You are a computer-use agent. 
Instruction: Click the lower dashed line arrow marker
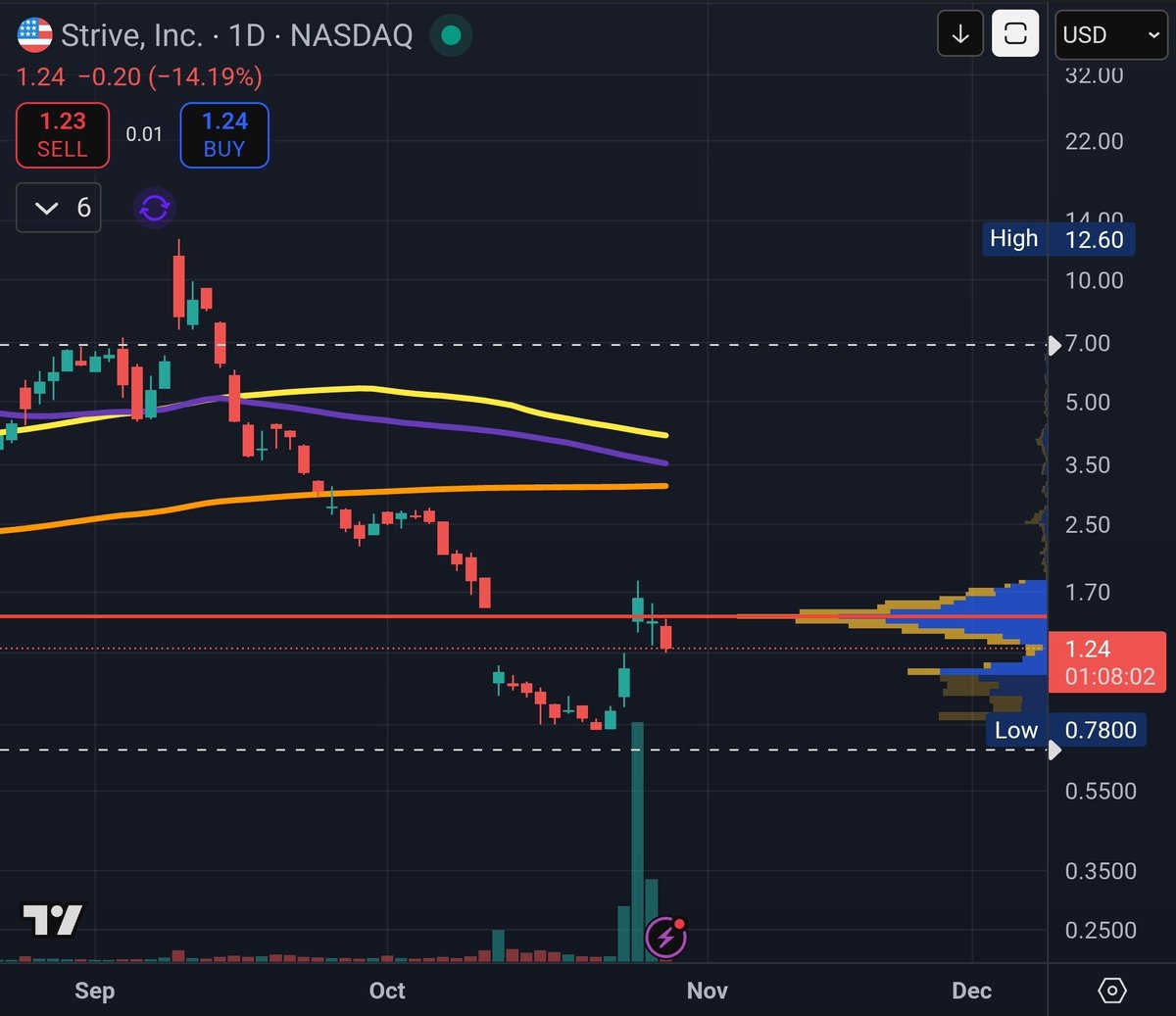click(x=1054, y=750)
